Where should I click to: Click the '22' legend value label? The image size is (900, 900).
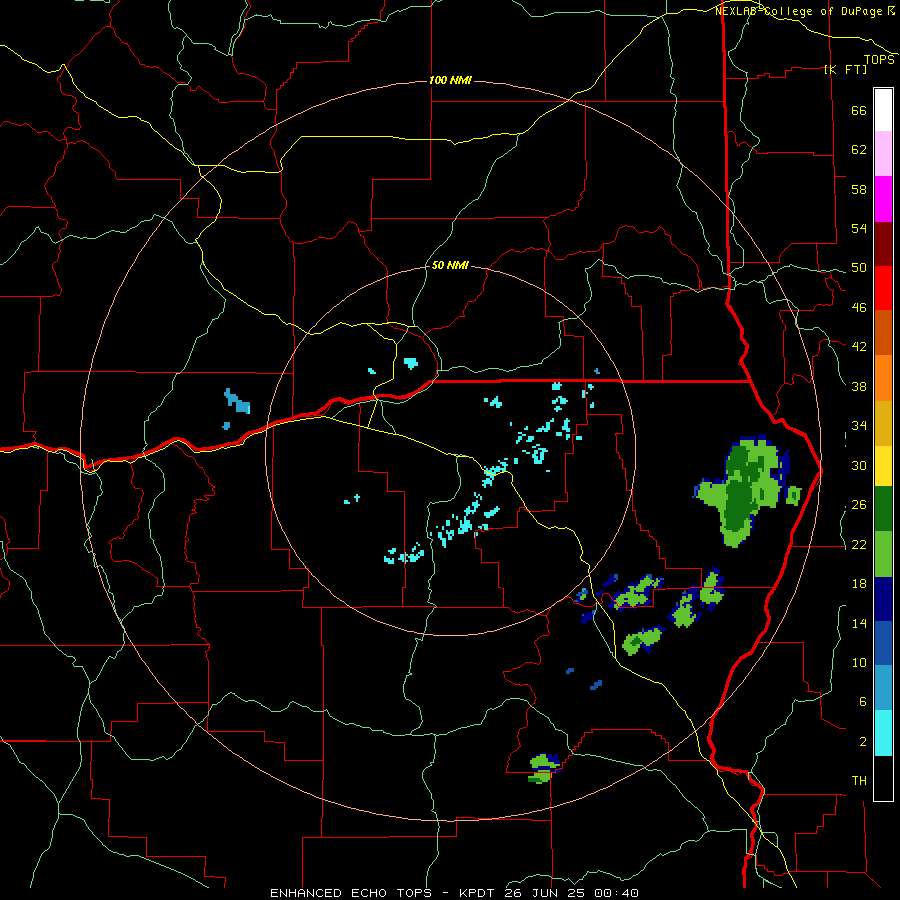(x=859, y=545)
